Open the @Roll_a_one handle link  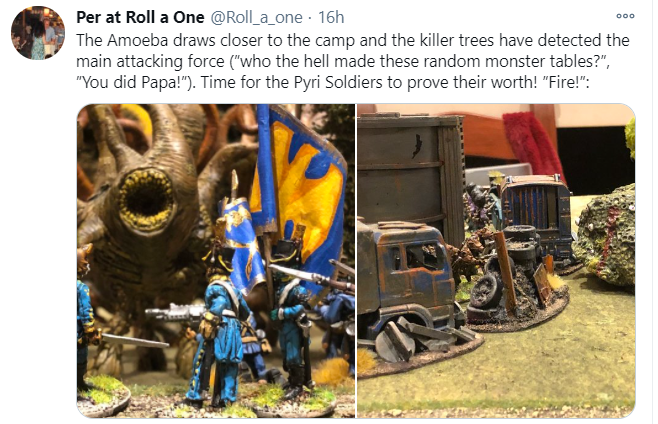(256, 18)
